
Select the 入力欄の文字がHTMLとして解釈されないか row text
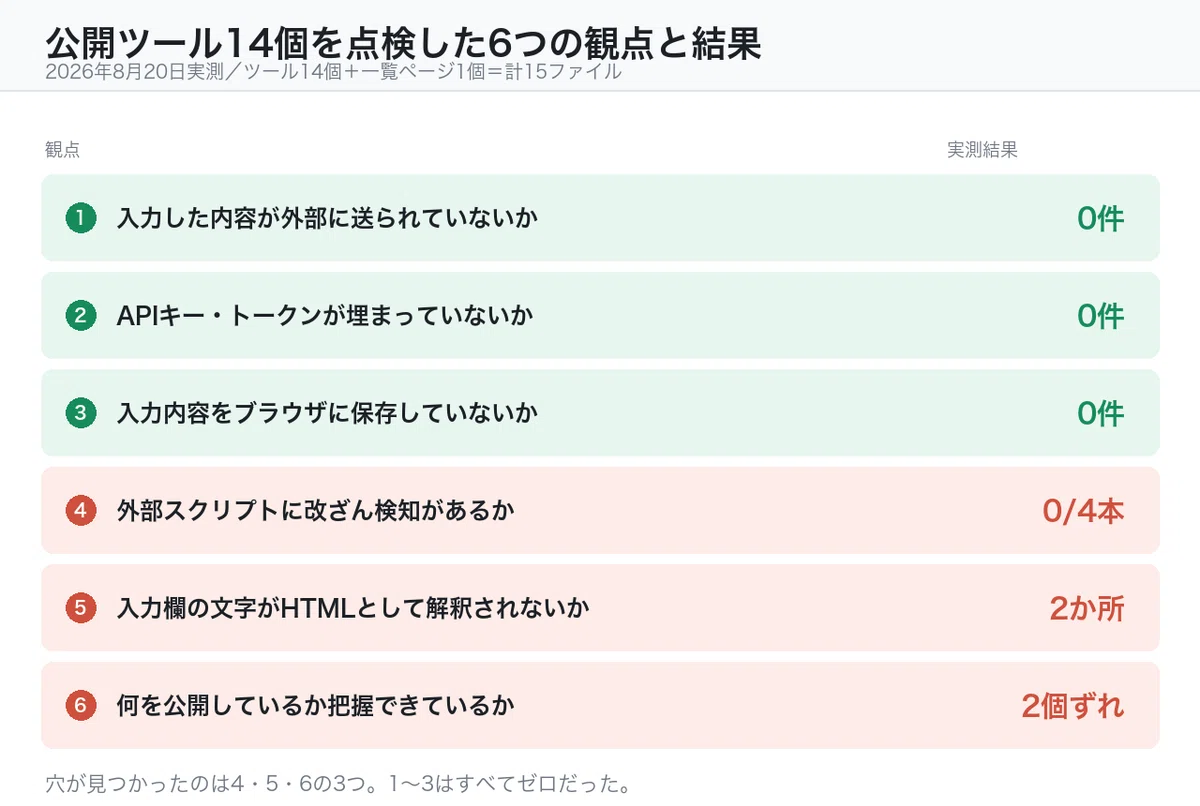tap(353, 608)
